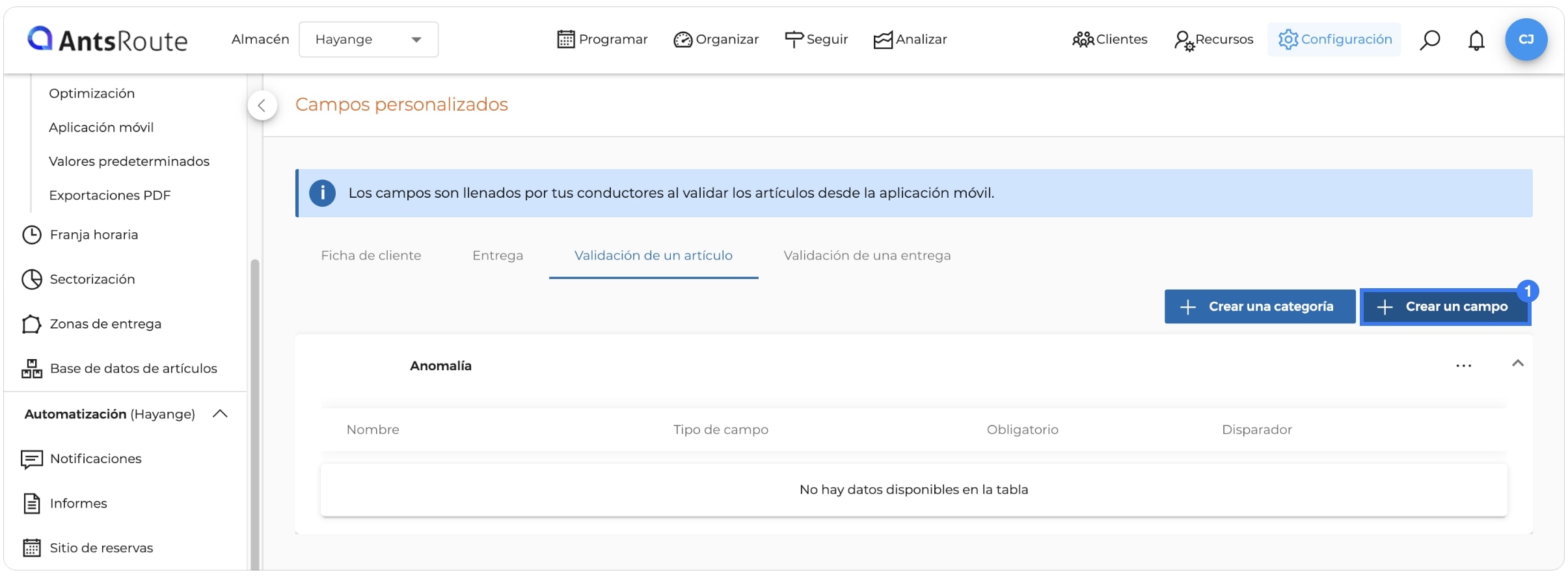Open the Organizar menu label
The width and height of the screenshot is (1568, 577).
click(727, 40)
